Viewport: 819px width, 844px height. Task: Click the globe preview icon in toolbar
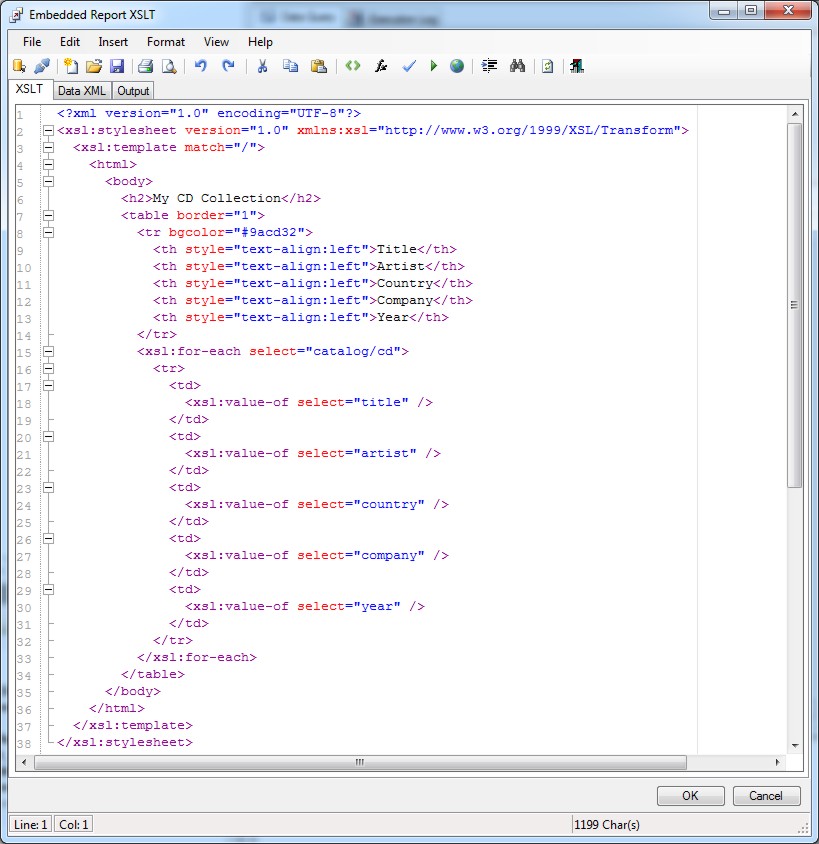click(x=457, y=66)
